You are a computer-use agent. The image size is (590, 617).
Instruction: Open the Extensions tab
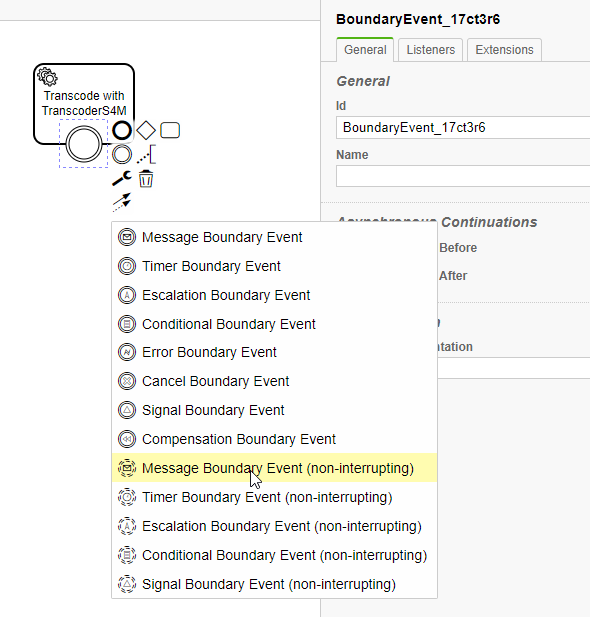point(504,50)
